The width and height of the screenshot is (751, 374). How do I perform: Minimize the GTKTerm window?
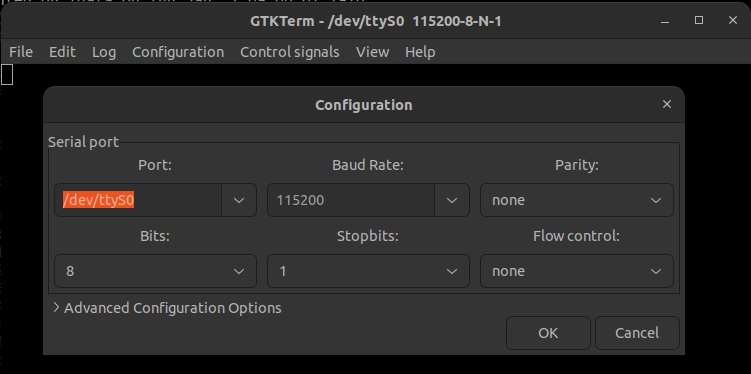pyautogui.click(x=665, y=21)
